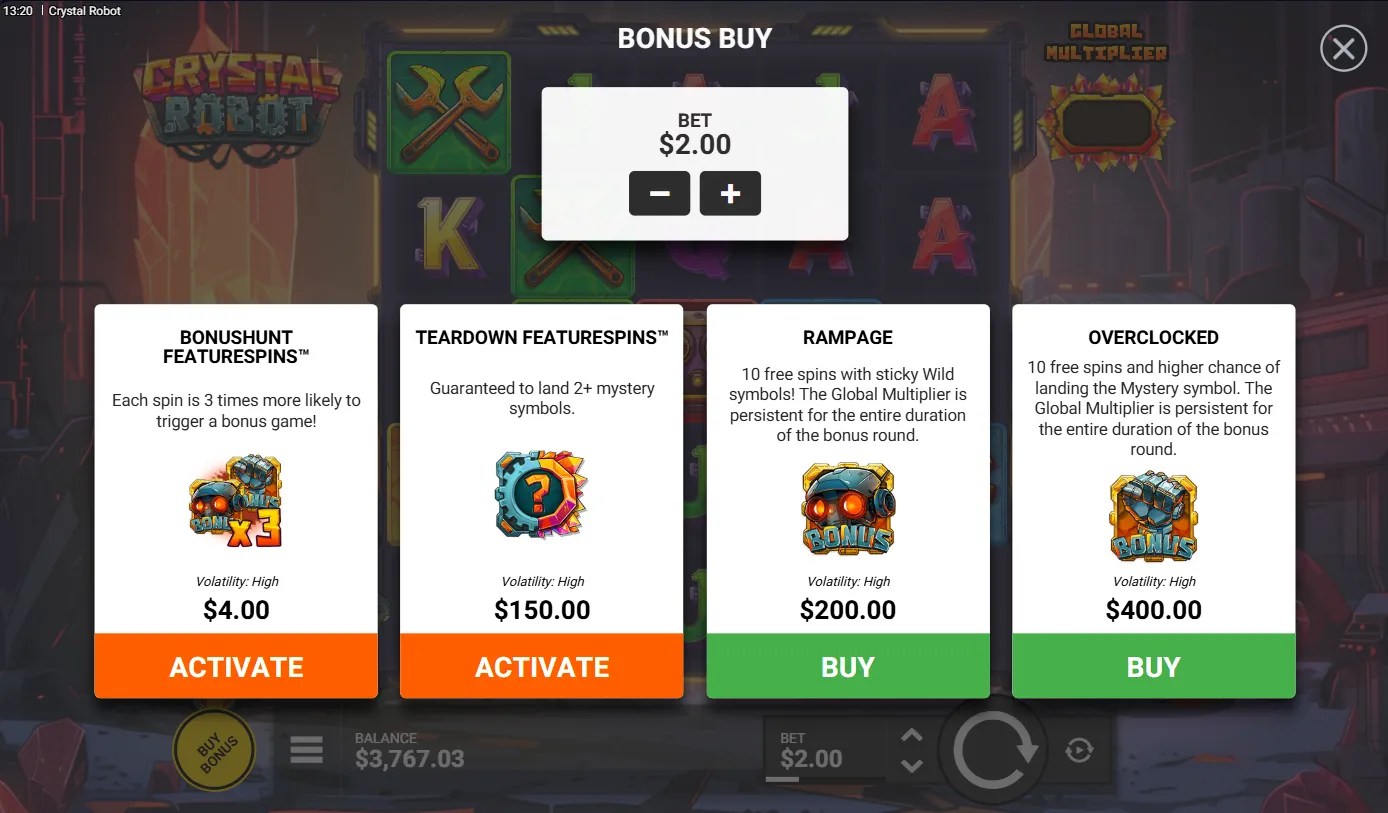This screenshot has height=813, width=1388.
Task: Lower bet using the down chevron
Action: tap(911, 766)
